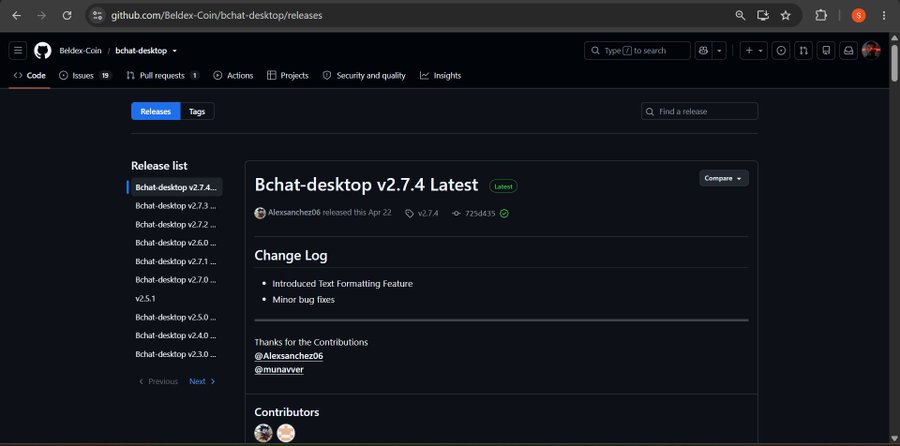Open the create new plus dropdown
900x446 pixels.
point(754,51)
